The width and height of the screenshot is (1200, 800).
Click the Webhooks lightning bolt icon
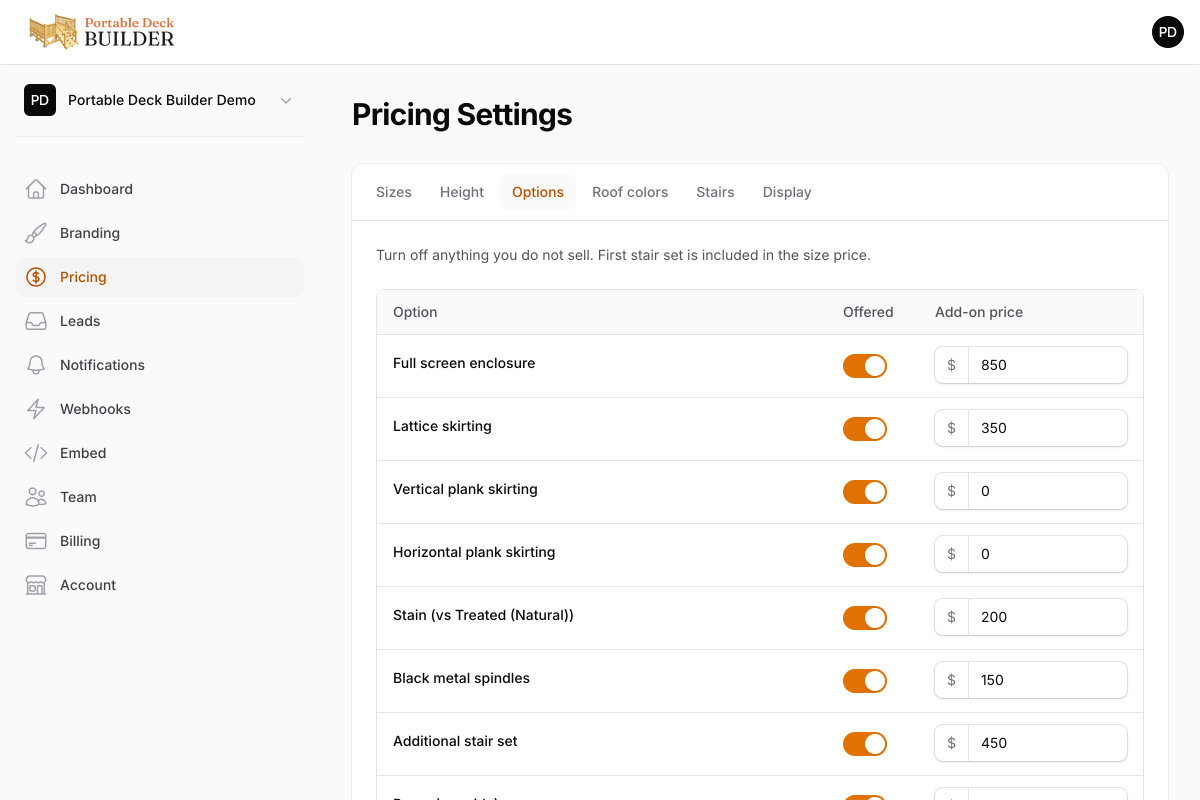[36, 409]
